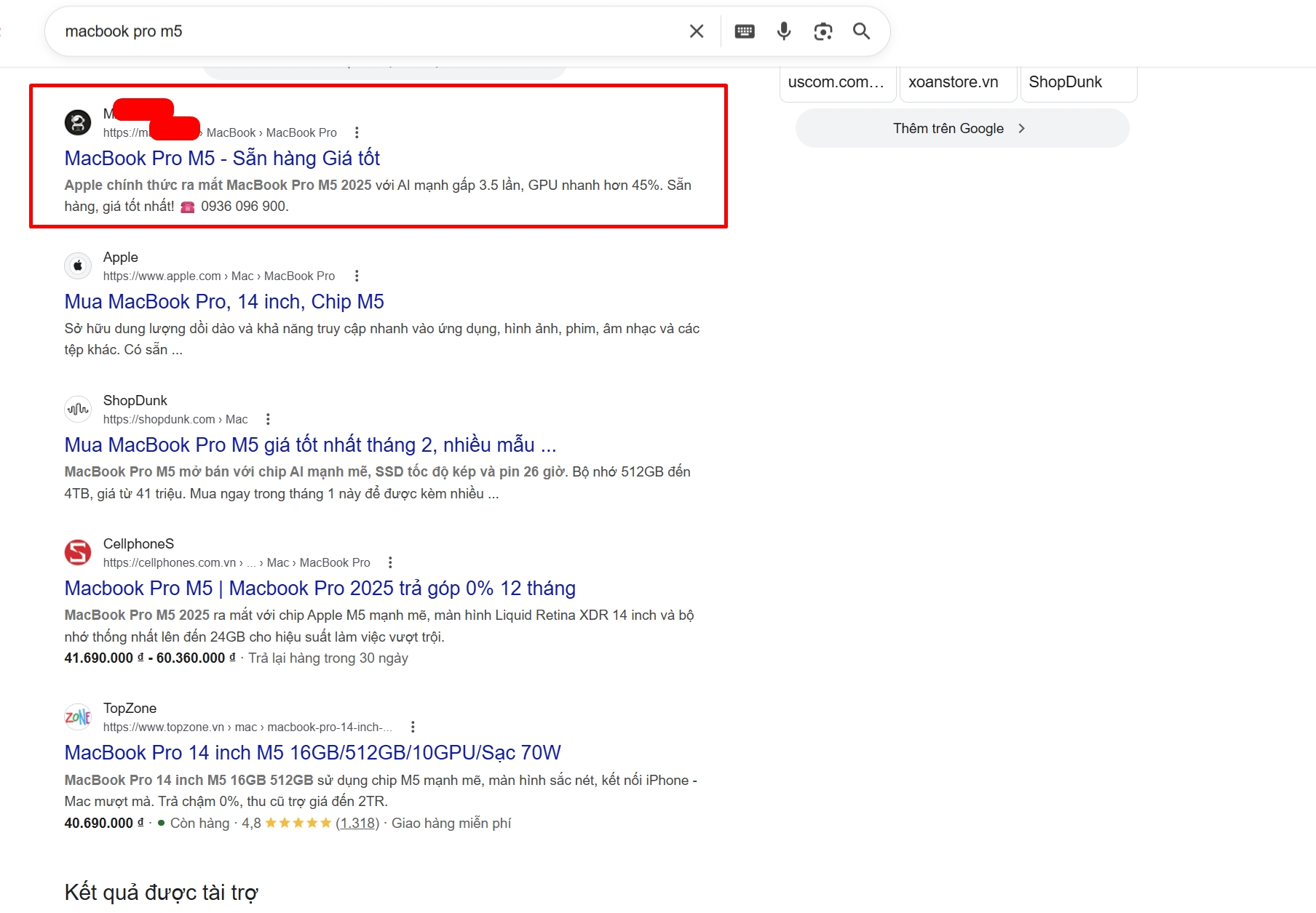
Task: Click inside the 'macbook pro m5' search field
Action: point(364,31)
